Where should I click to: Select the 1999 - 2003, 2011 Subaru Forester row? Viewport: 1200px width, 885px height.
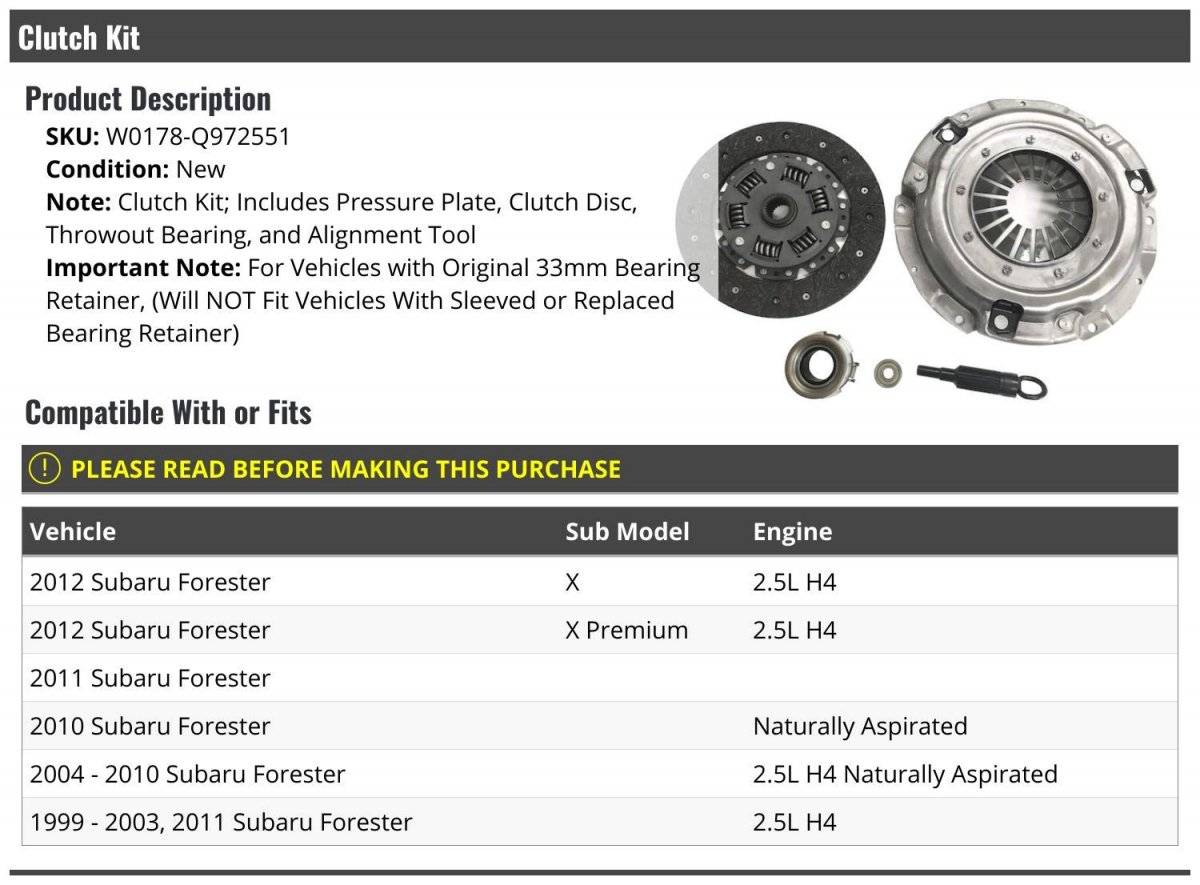tap(221, 822)
